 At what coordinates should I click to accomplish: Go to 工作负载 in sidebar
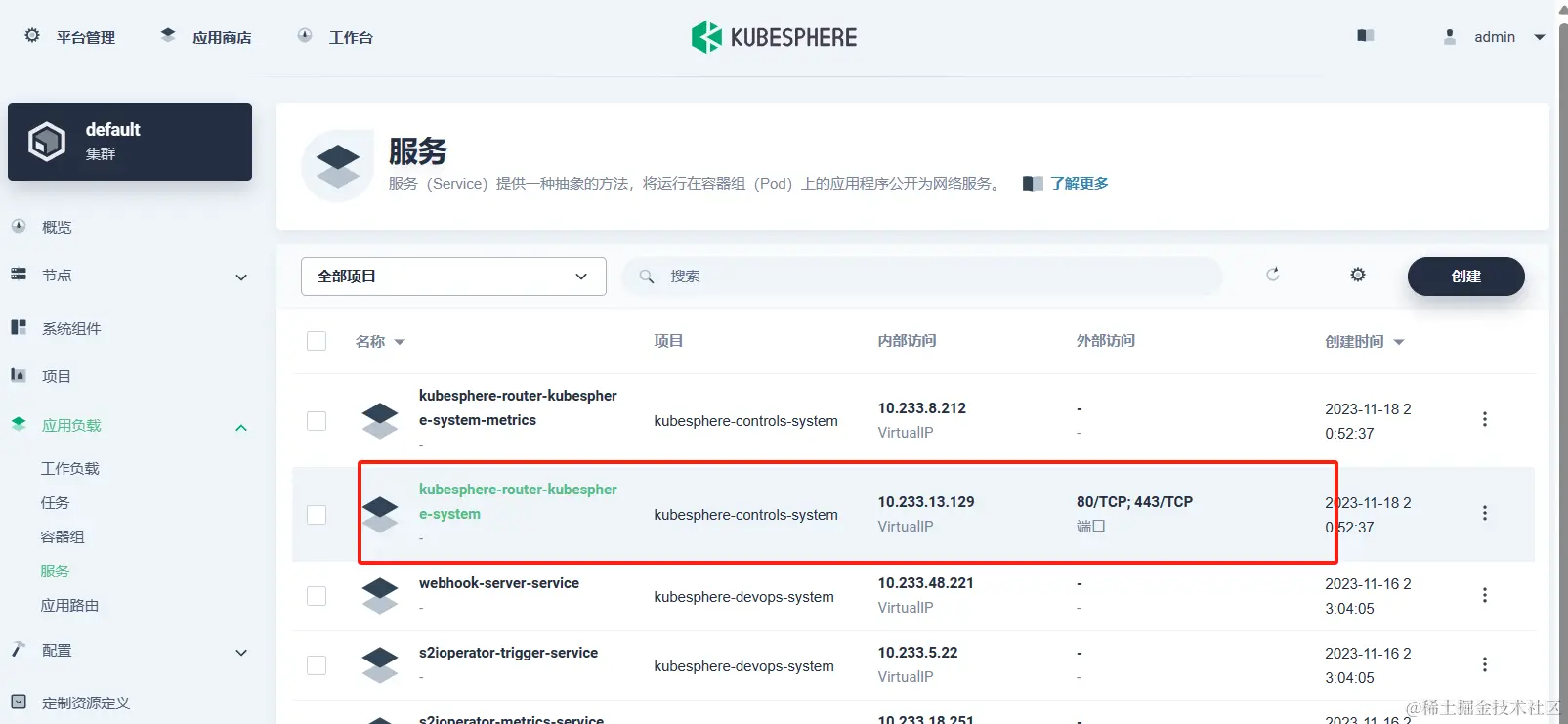pos(69,468)
